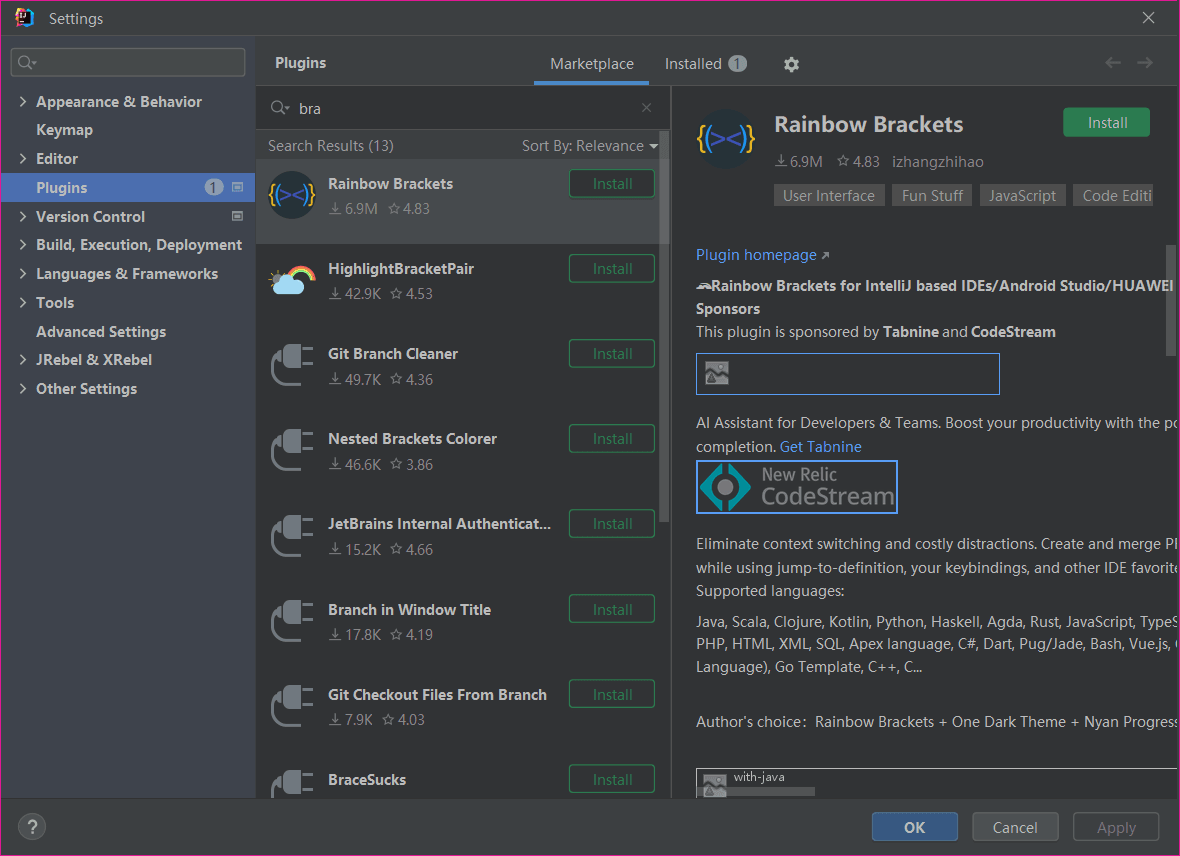This screenshot has width=1180, height=856.
Task: Click the Plugins row project-level icon
Action: pos(237,187)
